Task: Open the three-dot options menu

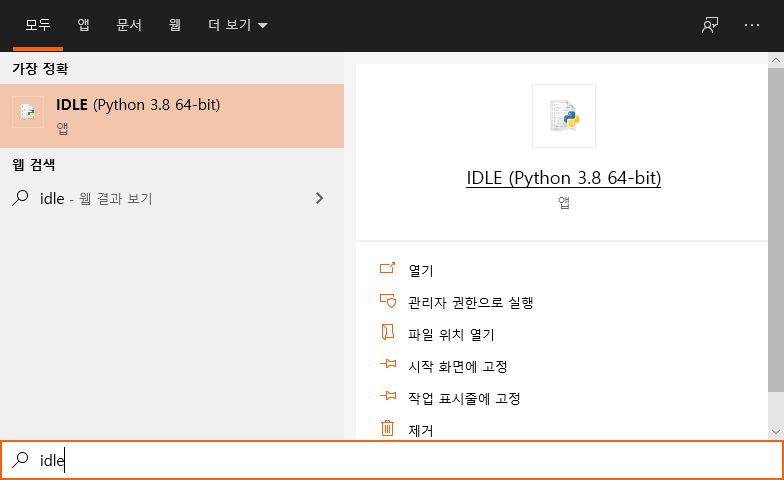Action: 752,25
